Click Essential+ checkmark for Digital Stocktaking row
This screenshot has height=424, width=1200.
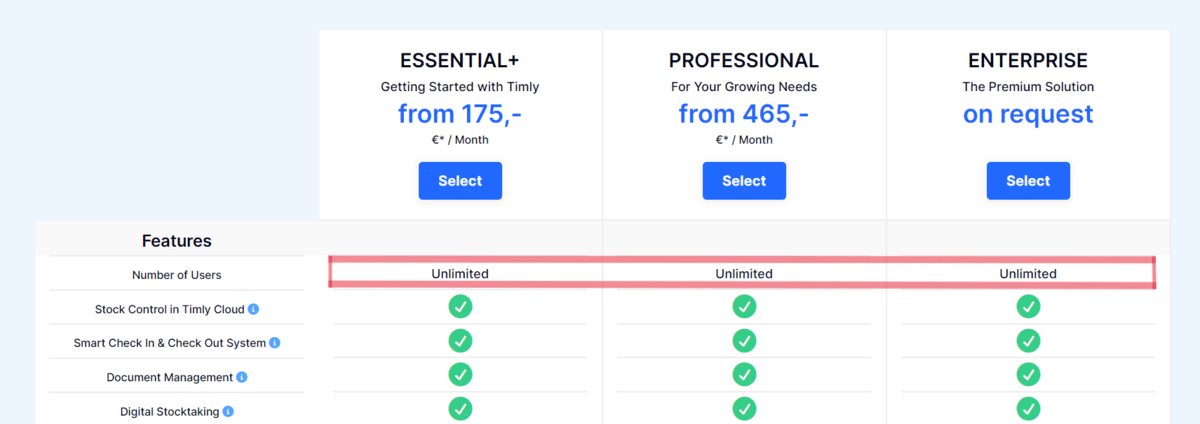tap(460, 409)
